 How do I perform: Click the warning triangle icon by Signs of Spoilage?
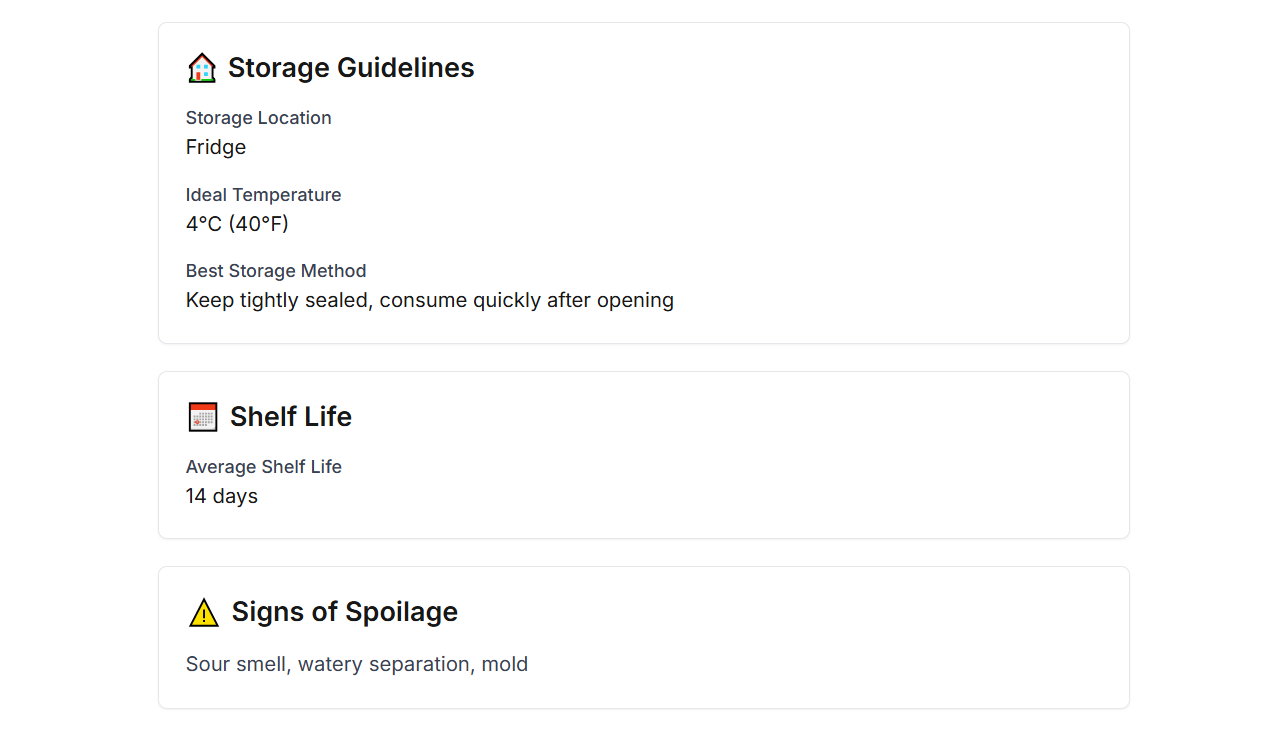pos(204,612)
